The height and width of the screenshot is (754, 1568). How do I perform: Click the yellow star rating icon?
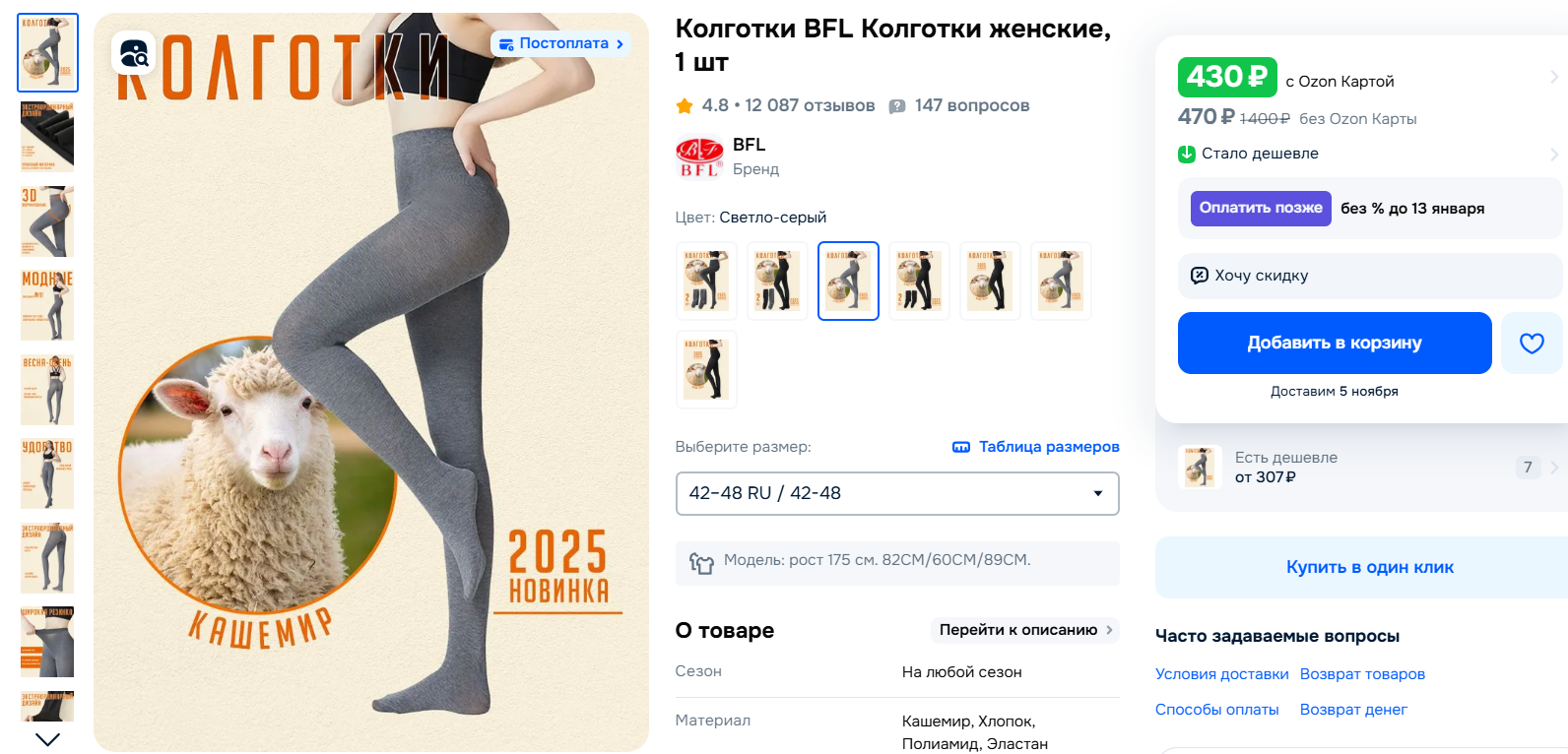[685, 105]
